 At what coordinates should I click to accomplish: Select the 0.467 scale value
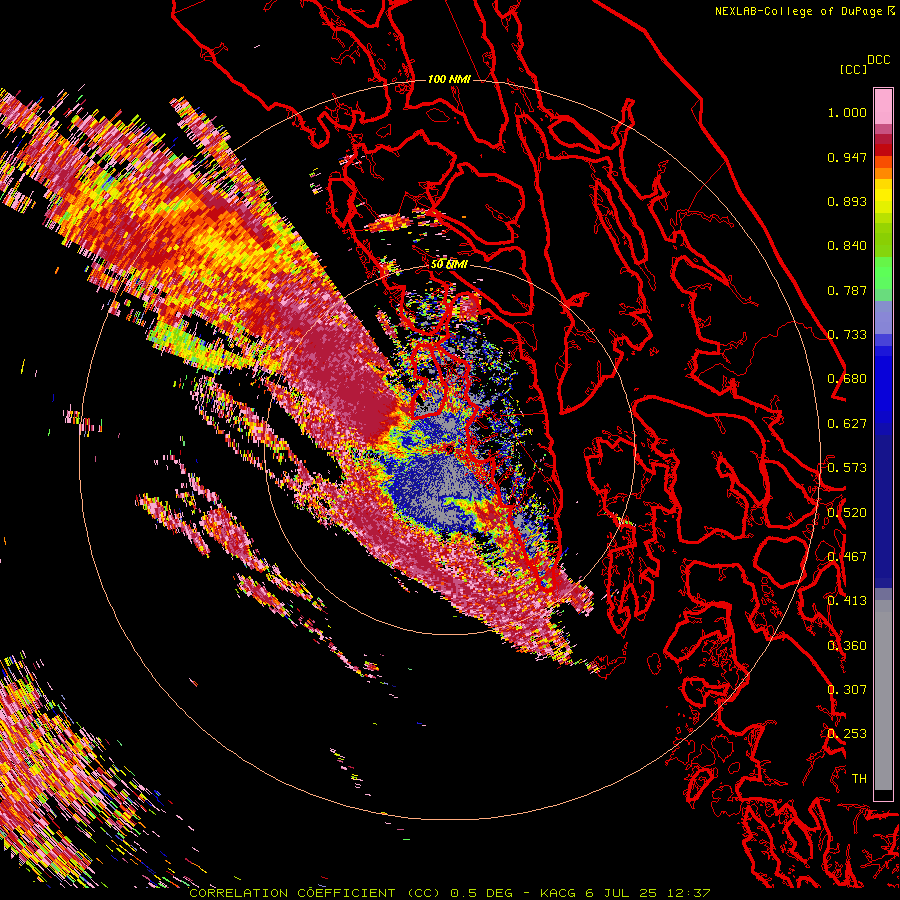(847, 557)
